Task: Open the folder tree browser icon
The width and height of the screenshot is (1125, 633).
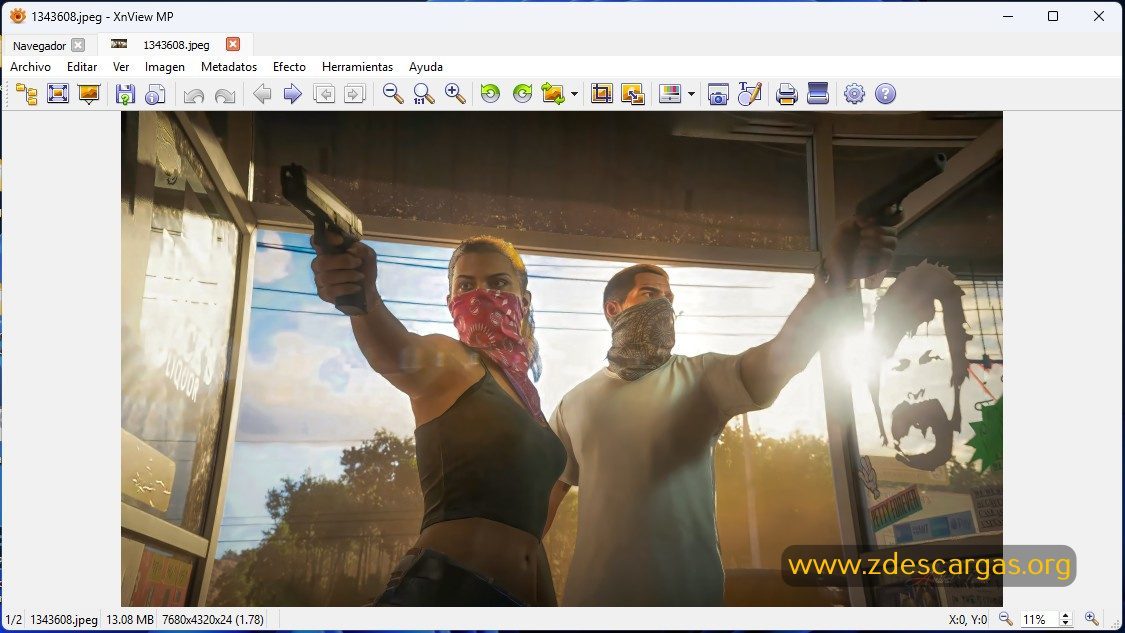Action: (27, 94)
